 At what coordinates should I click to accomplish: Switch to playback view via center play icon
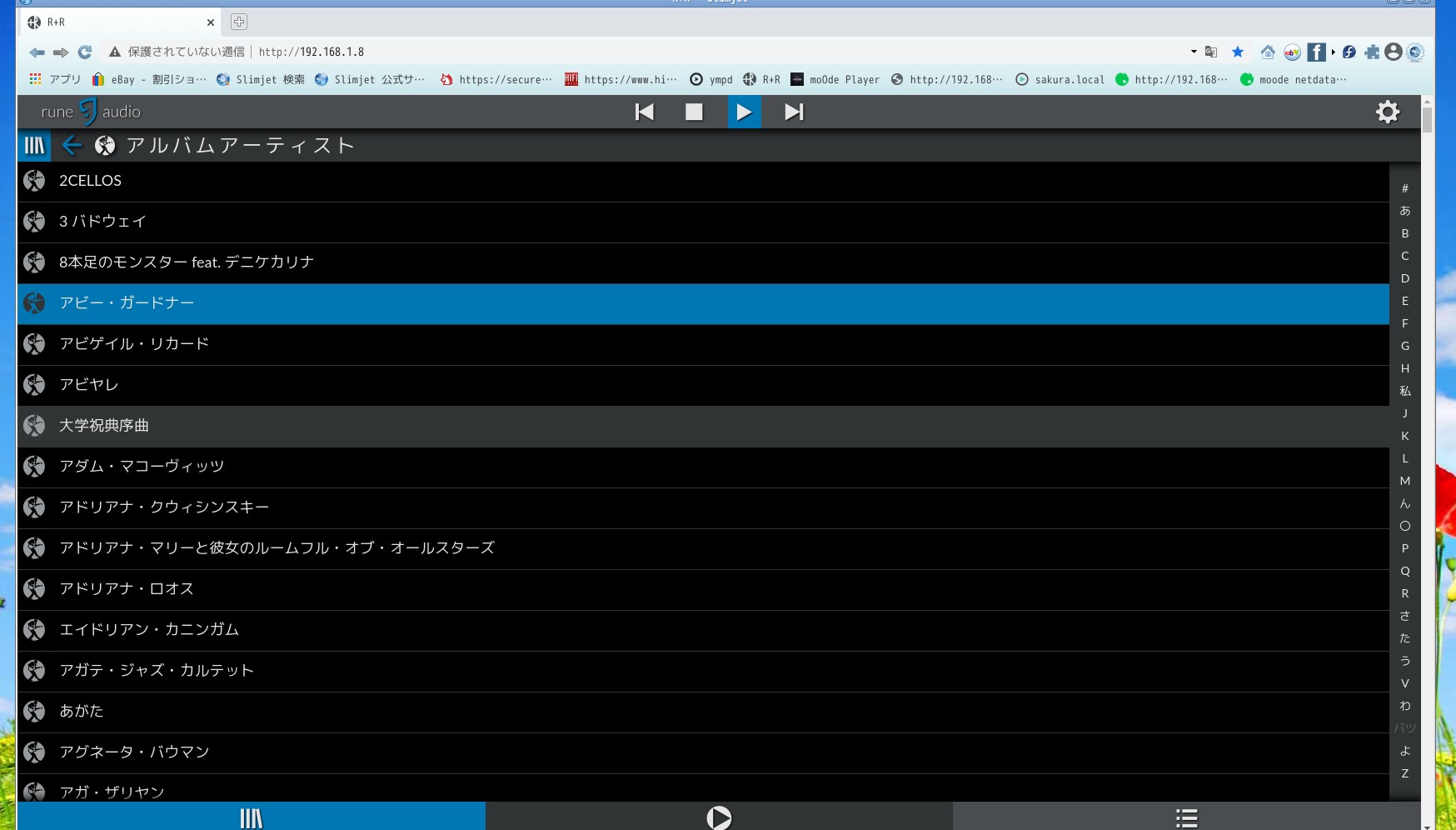719,817
